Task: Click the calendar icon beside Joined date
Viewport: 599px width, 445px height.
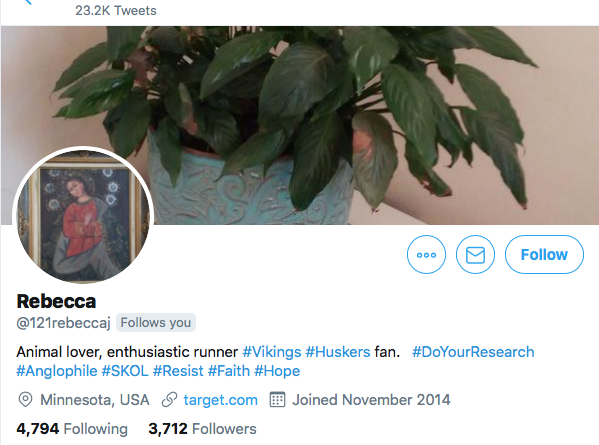Action: 277,400
